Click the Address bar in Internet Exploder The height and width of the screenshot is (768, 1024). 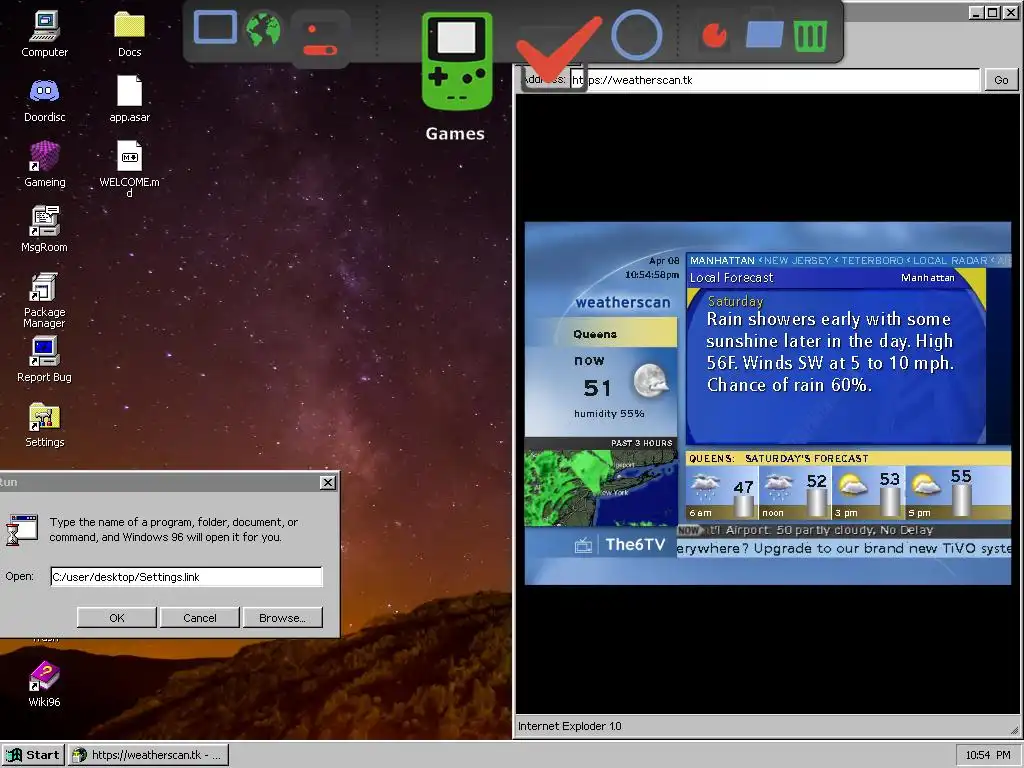point(775,80)
